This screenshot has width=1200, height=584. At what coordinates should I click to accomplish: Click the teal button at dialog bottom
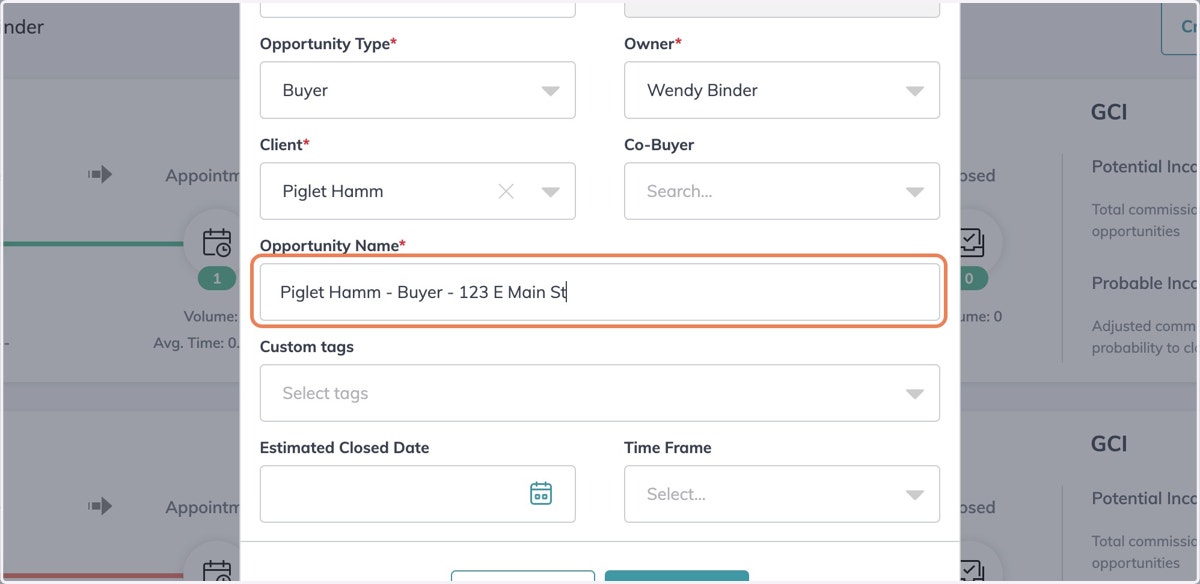677,577
